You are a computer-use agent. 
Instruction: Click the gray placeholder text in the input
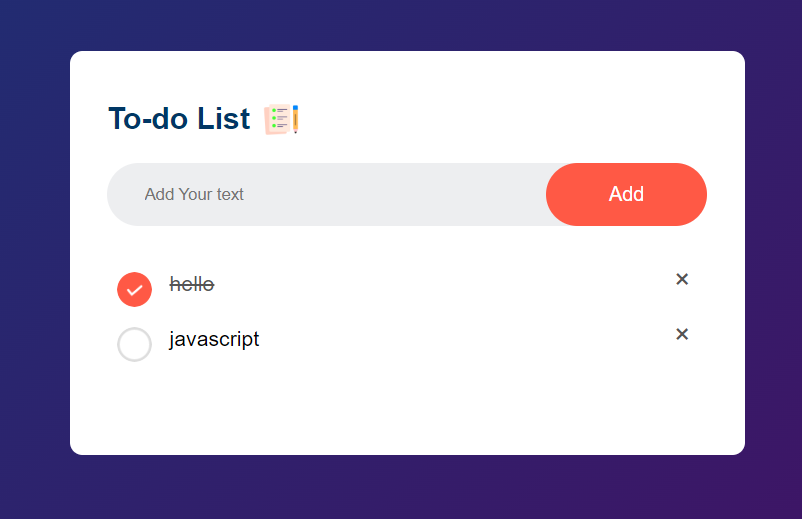point(194,194)
